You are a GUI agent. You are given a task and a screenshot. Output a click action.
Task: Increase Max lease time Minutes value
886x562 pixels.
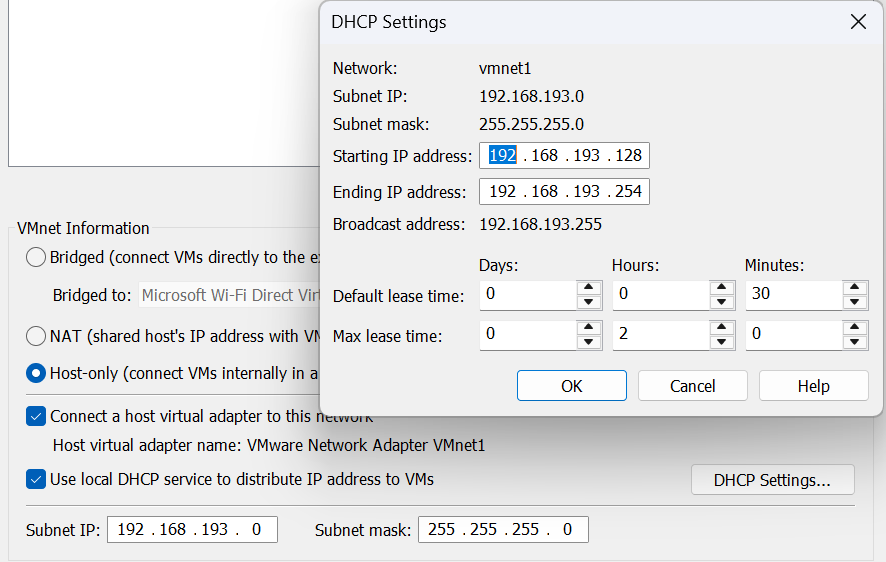tap(854, 328)
